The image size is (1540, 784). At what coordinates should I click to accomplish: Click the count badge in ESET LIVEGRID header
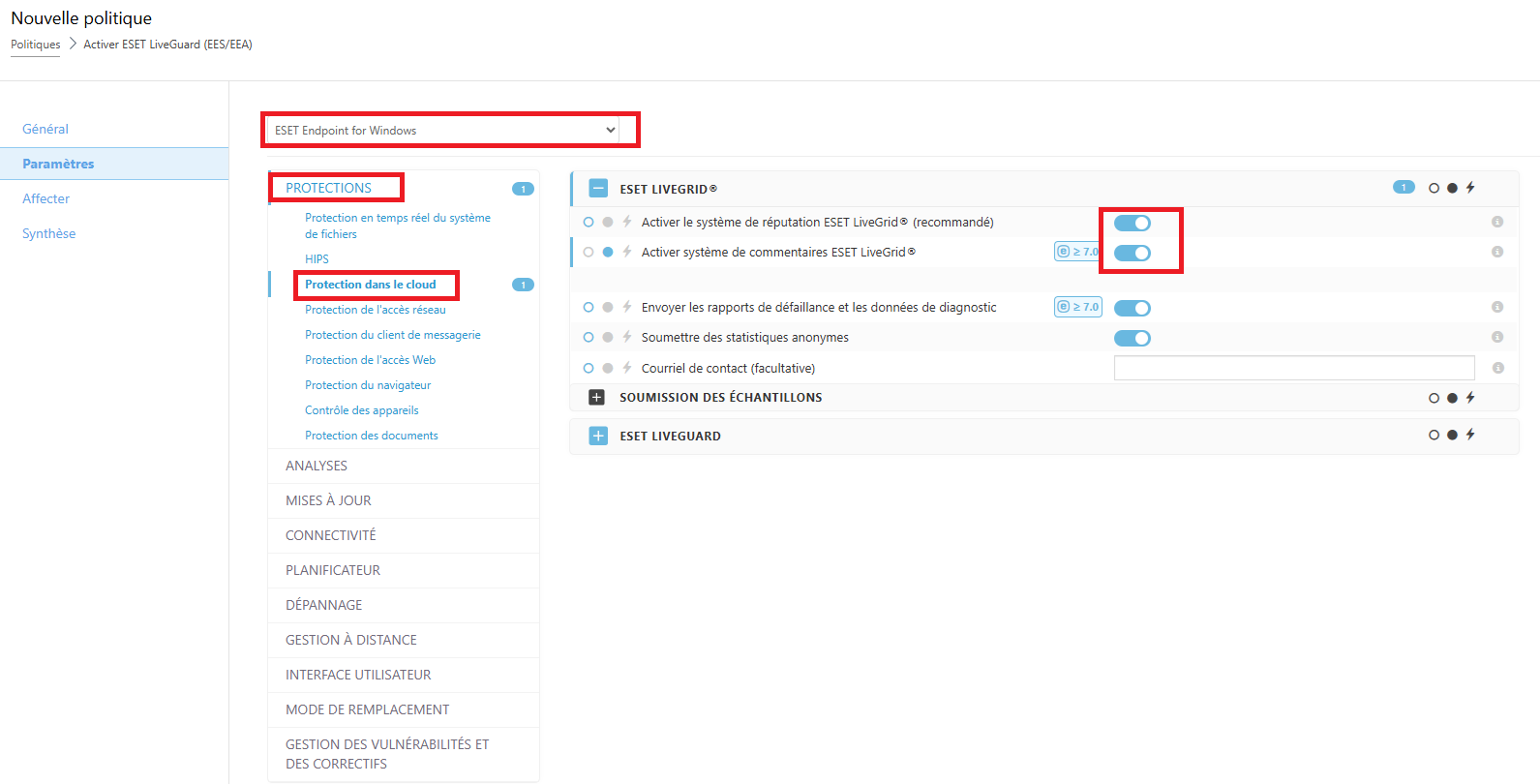(x=1404, y=187)
